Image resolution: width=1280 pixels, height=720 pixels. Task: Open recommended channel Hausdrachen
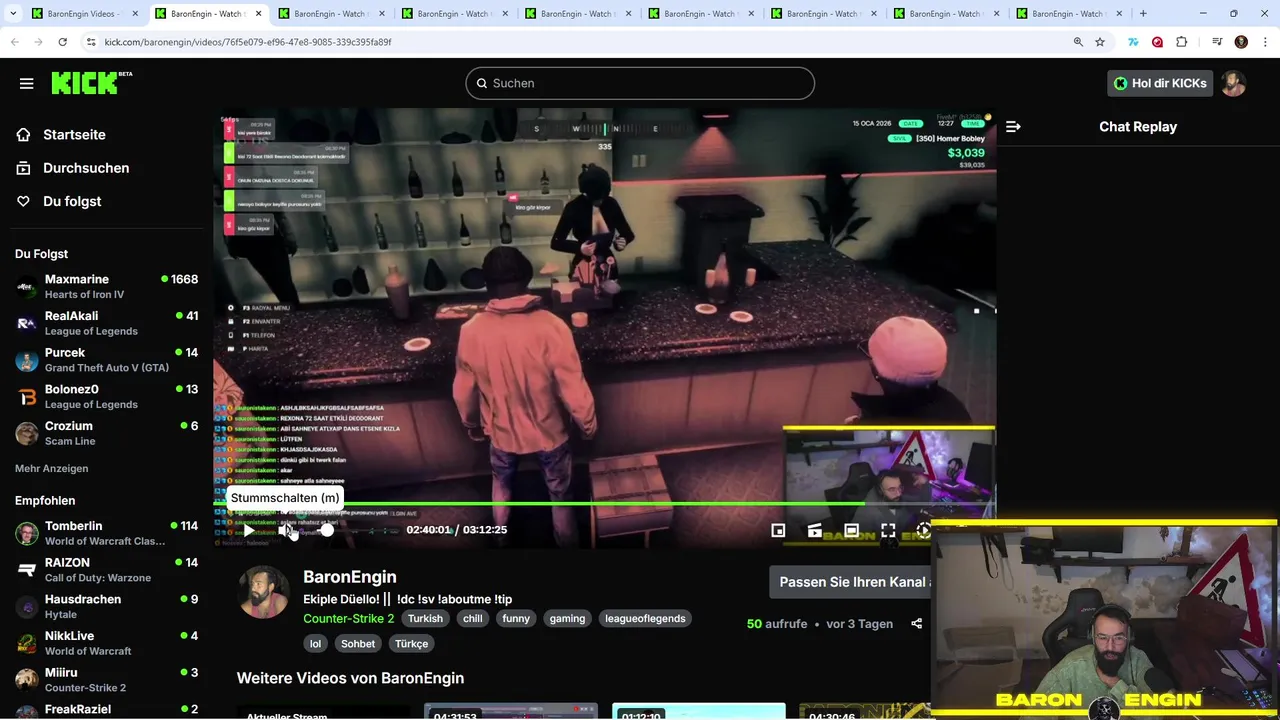107,607
